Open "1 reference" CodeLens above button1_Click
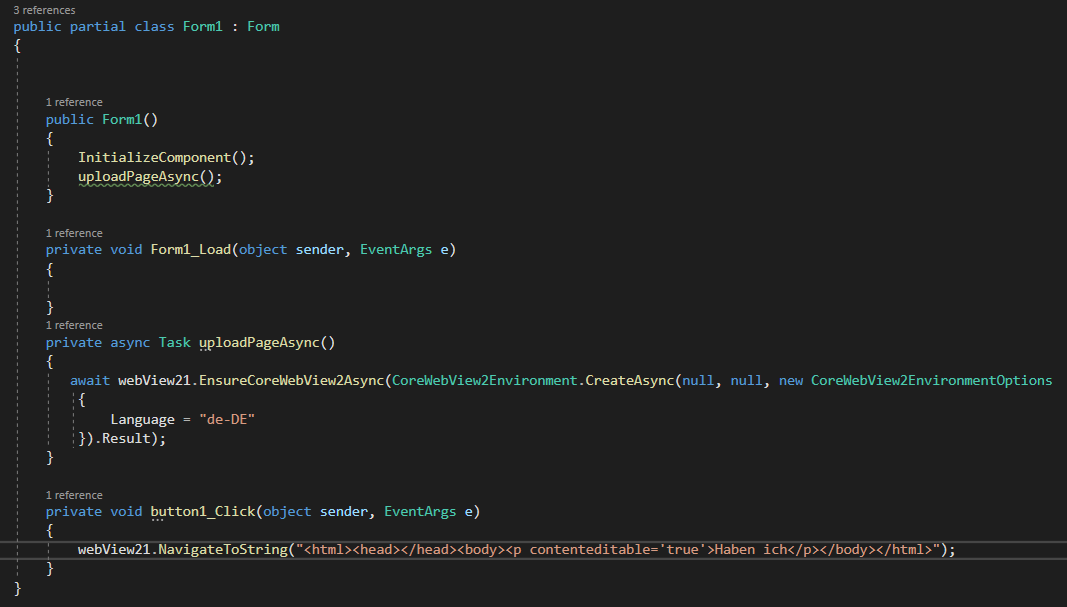The image size is (1067, 607). [74, 495]
